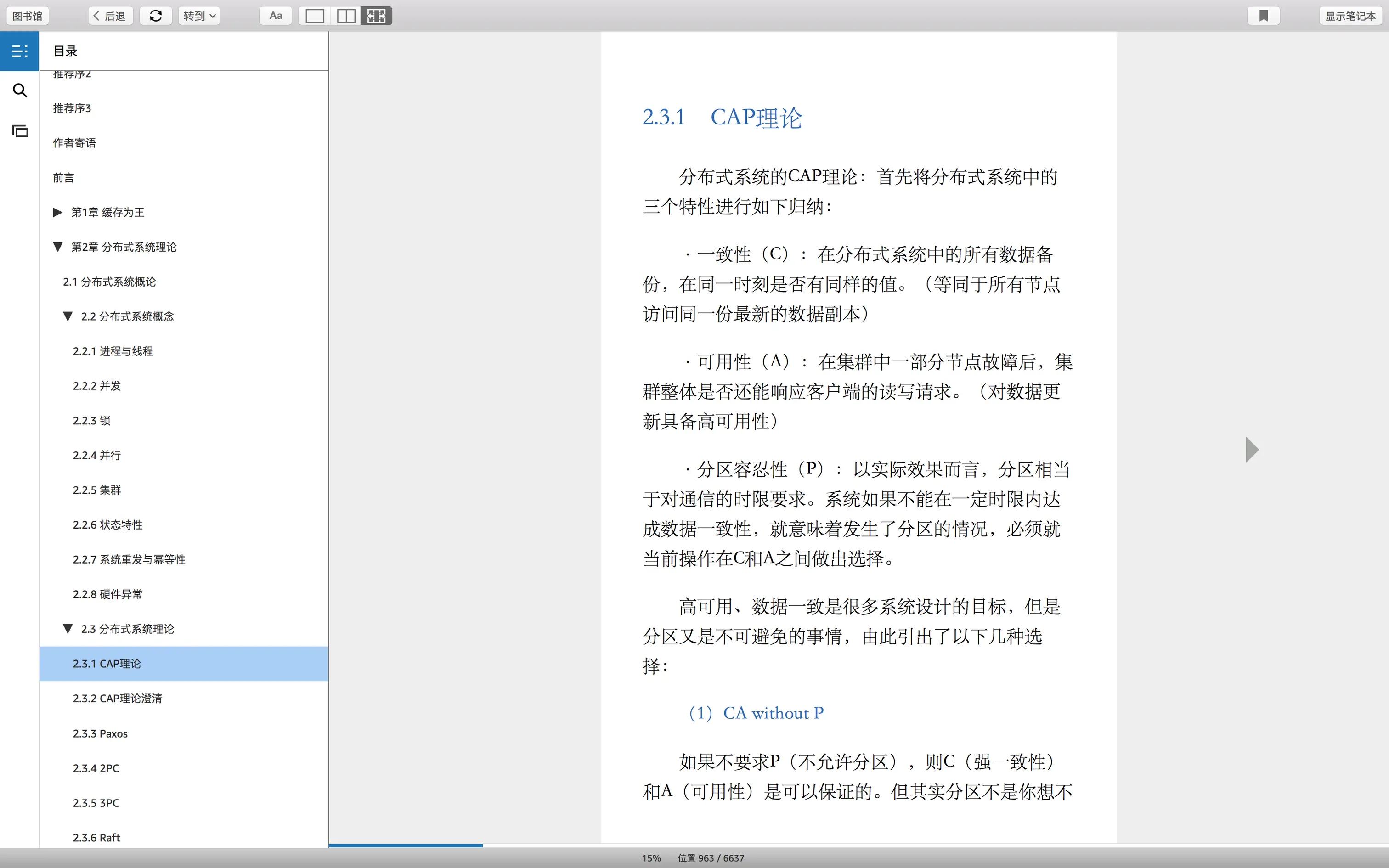This screenshot has height=868, width=1389.
Task: Click the sync refresh icon
Action: tap(156, 16)
